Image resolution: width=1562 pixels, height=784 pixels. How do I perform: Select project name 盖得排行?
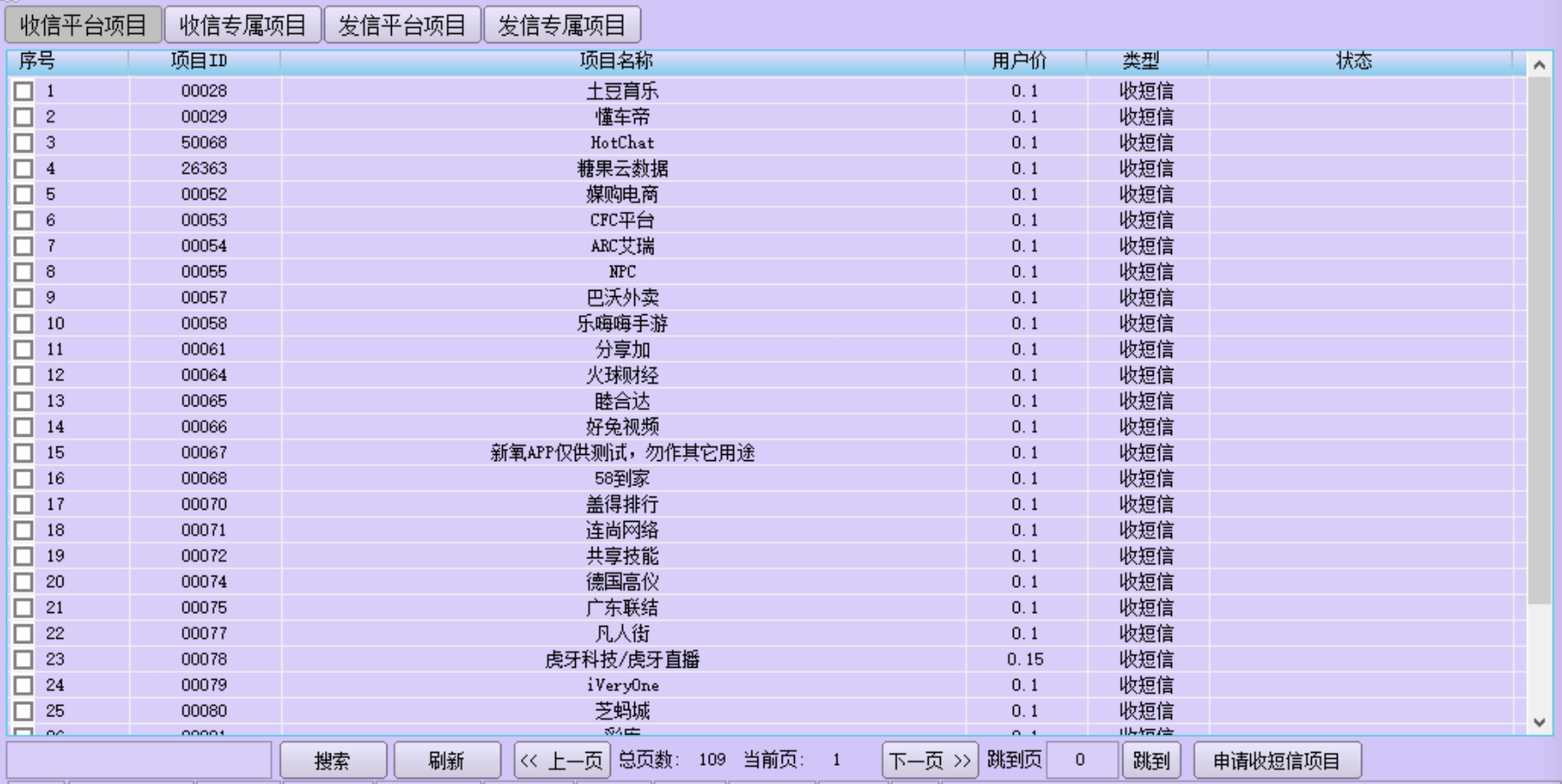pos(622,504)
